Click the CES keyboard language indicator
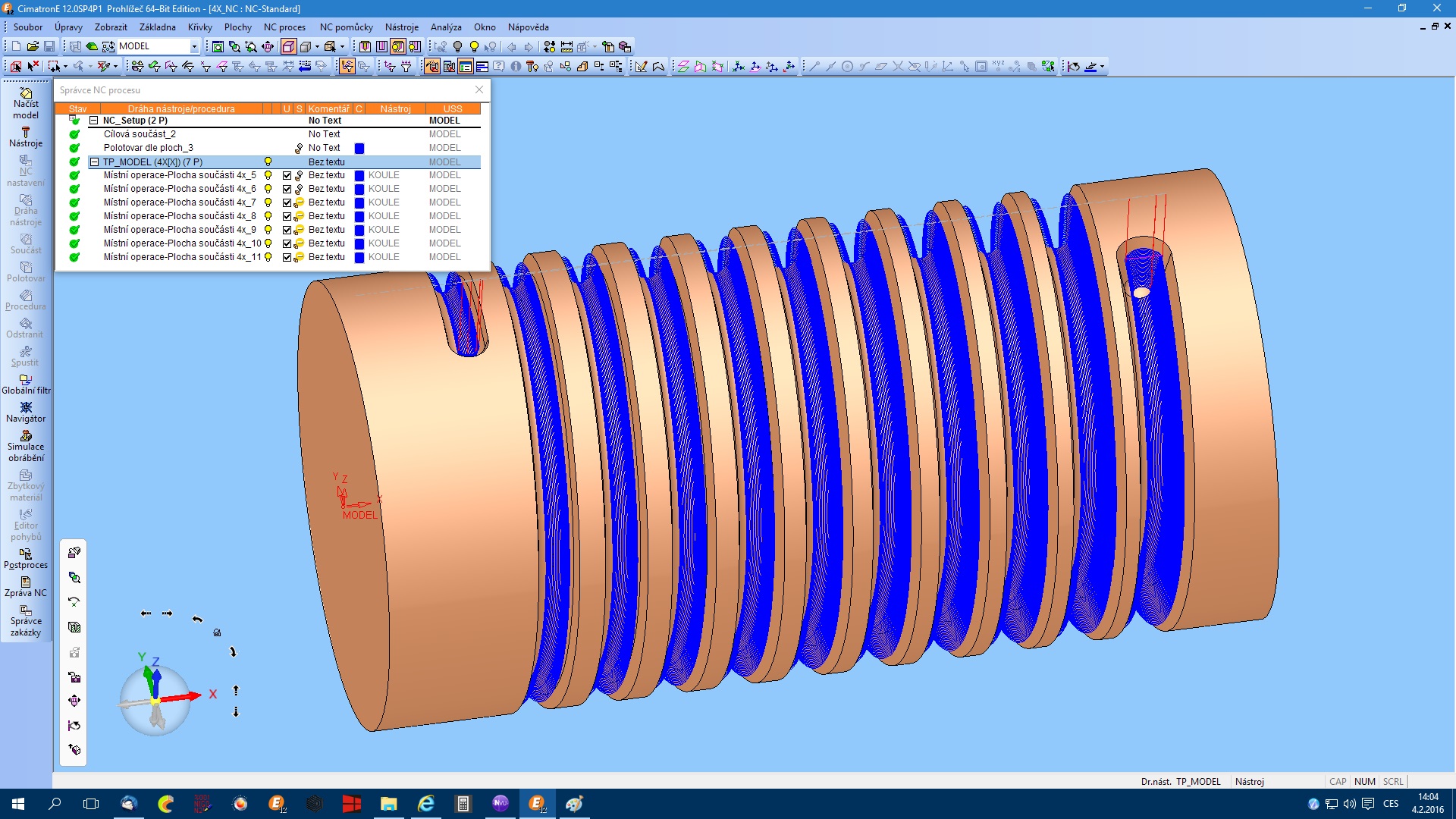1456x819 pixels. (x=1391, y=804)
